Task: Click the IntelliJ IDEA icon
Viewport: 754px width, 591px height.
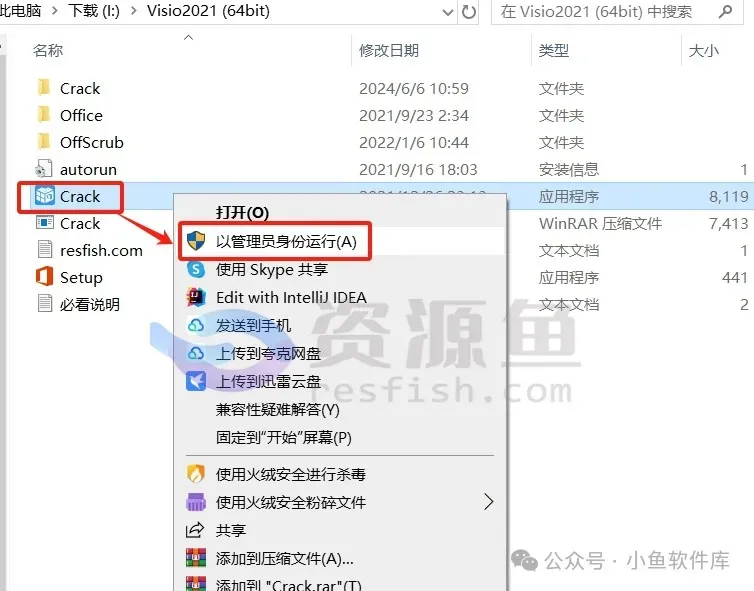Action: tap(196, 297)
